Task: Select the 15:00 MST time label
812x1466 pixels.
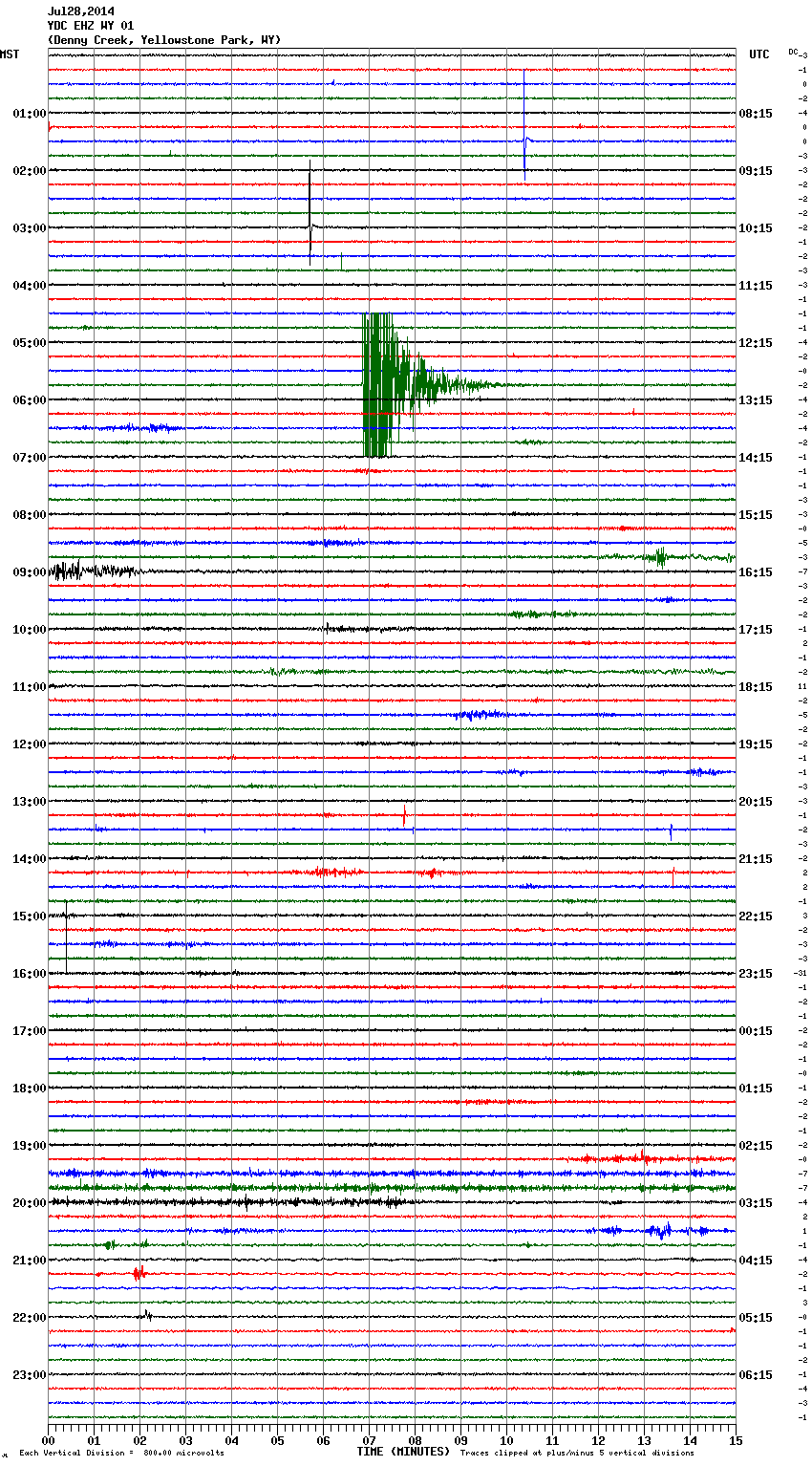Action: [x=30, y=916]
